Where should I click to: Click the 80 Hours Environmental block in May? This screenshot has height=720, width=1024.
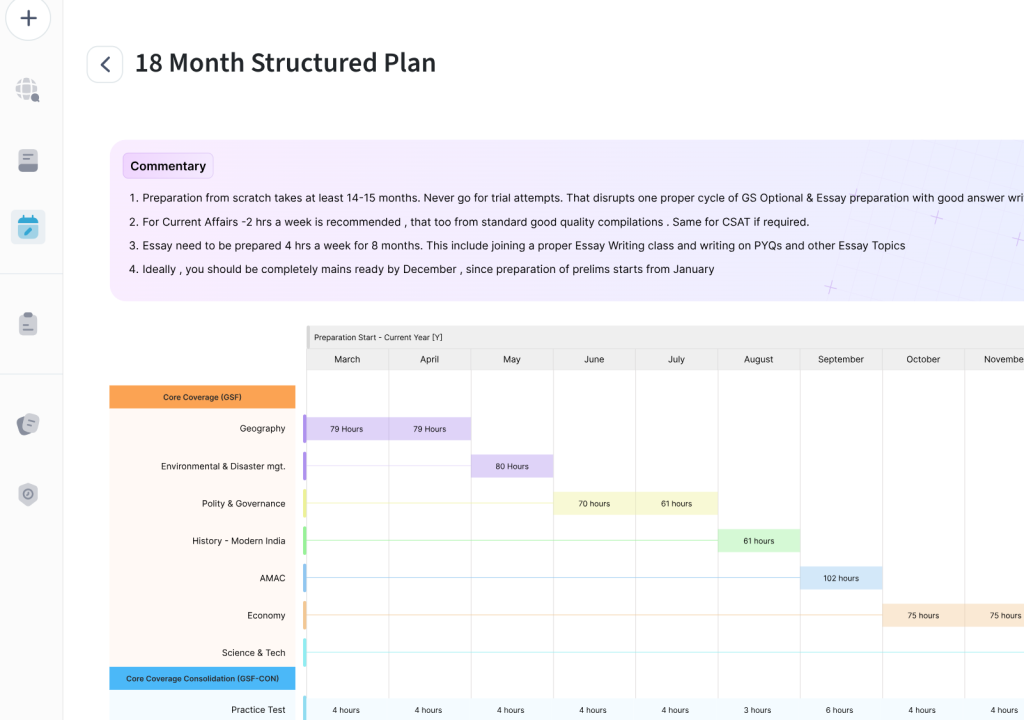(511, 466)
